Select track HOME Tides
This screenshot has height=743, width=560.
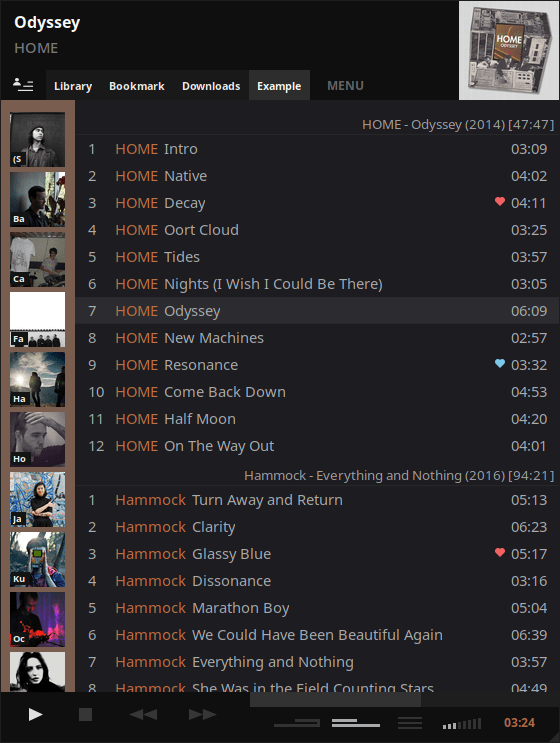[x=317, y=257]
